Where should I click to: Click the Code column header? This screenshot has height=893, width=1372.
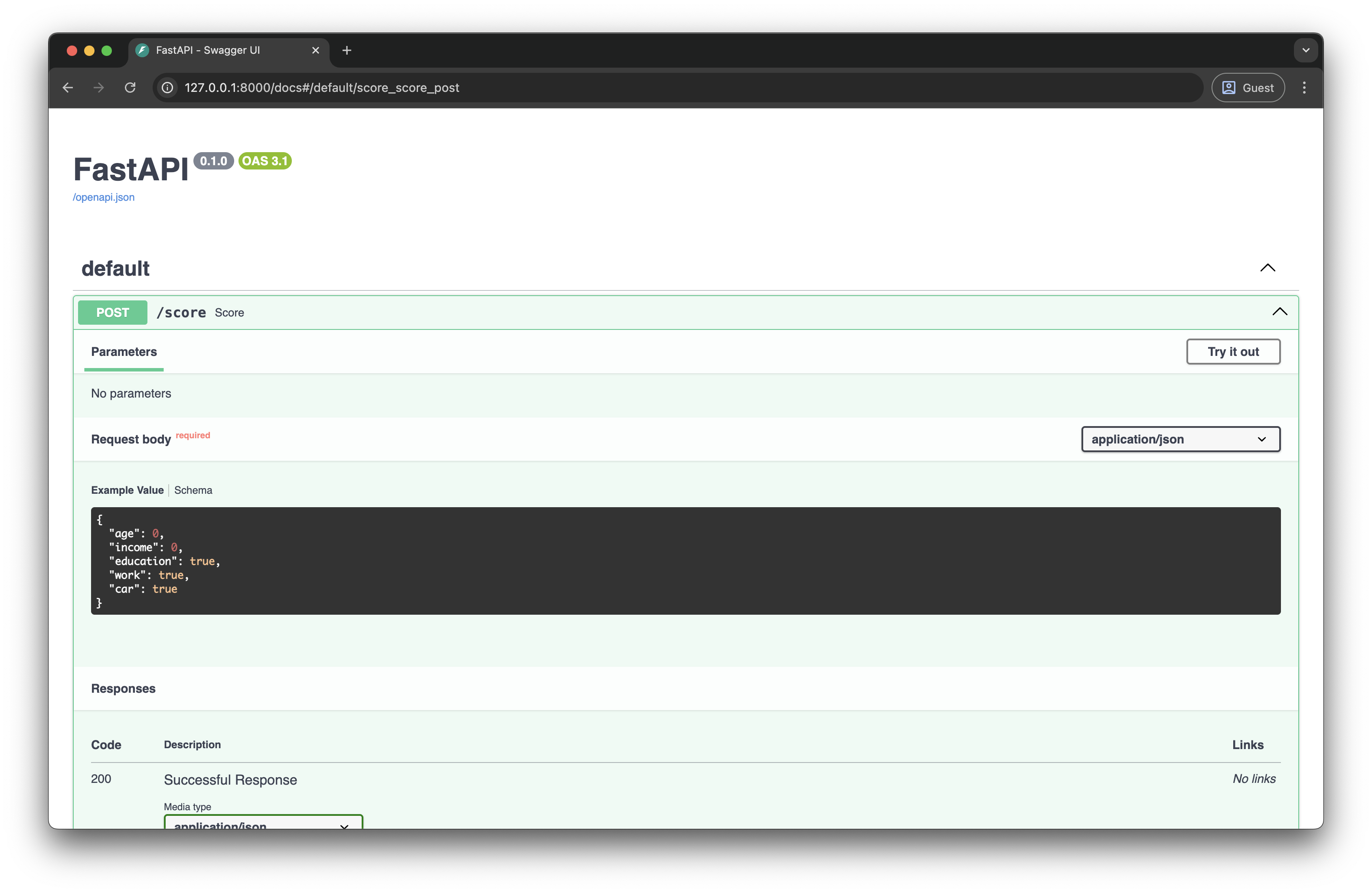[x=106, y=744]
